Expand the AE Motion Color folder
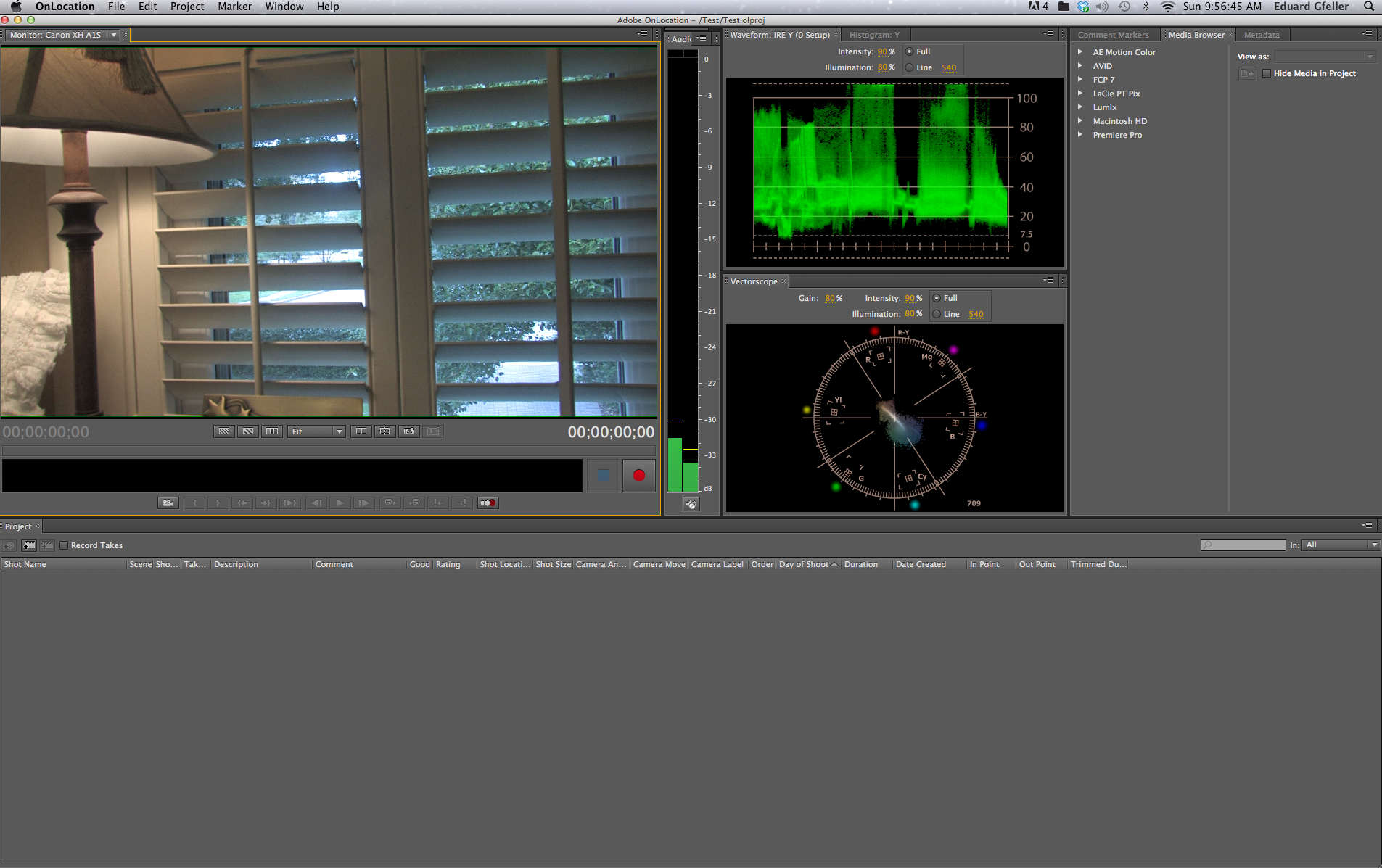The height and width of the screenshot is (868, 1382). 1080,52
